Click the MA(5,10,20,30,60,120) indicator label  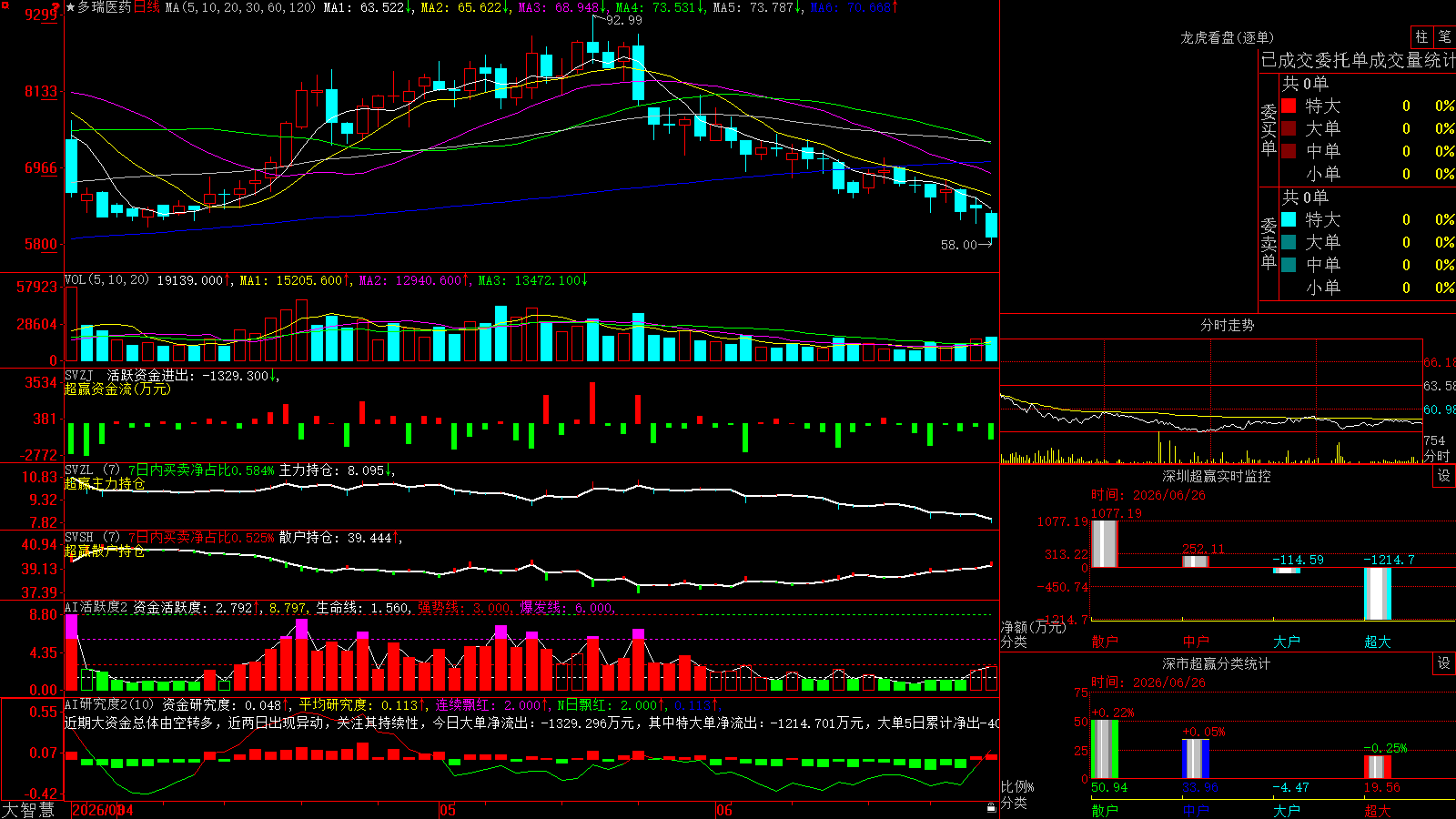click(x=240, y=7)
